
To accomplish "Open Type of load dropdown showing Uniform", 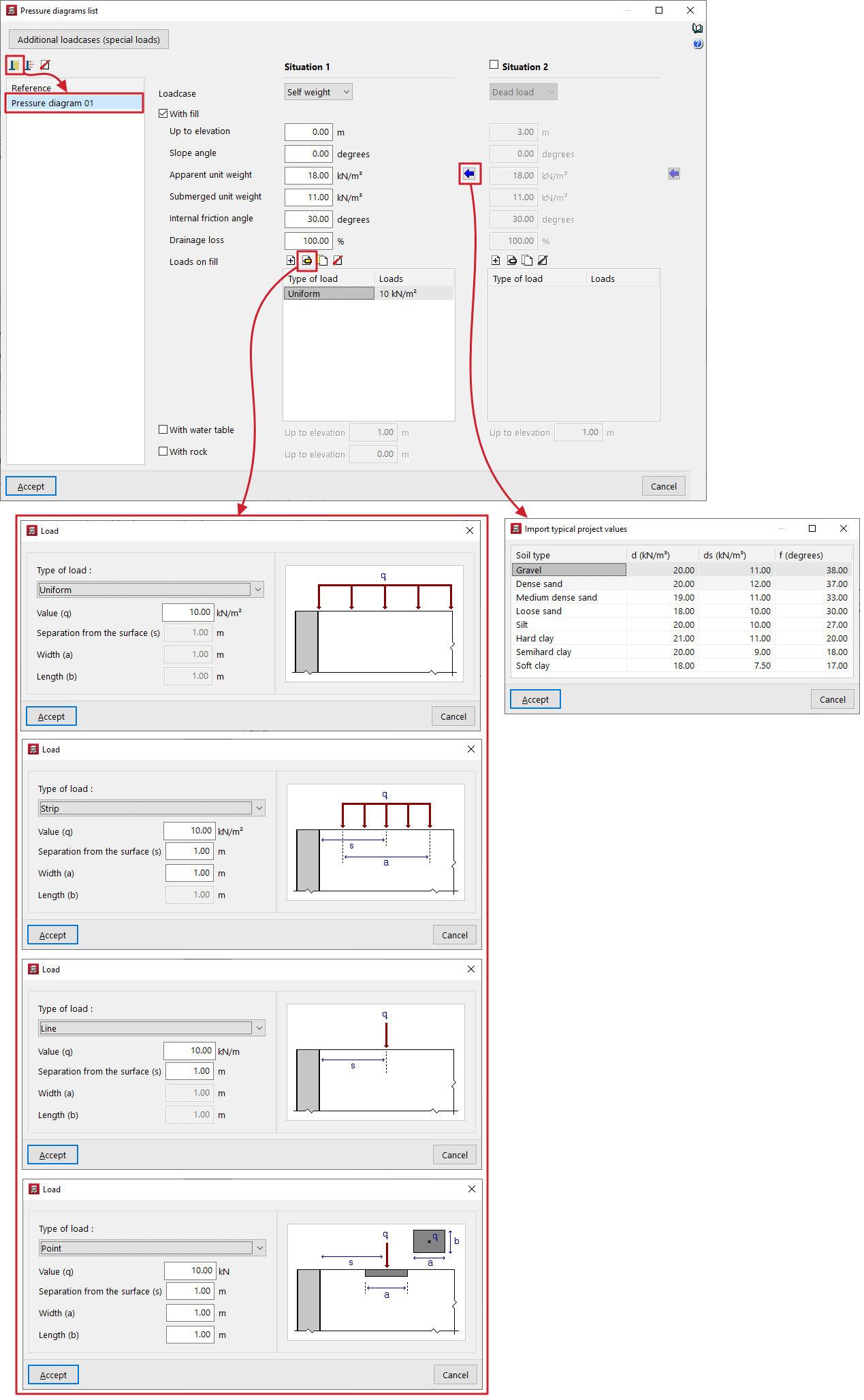I will pos(150,590).
